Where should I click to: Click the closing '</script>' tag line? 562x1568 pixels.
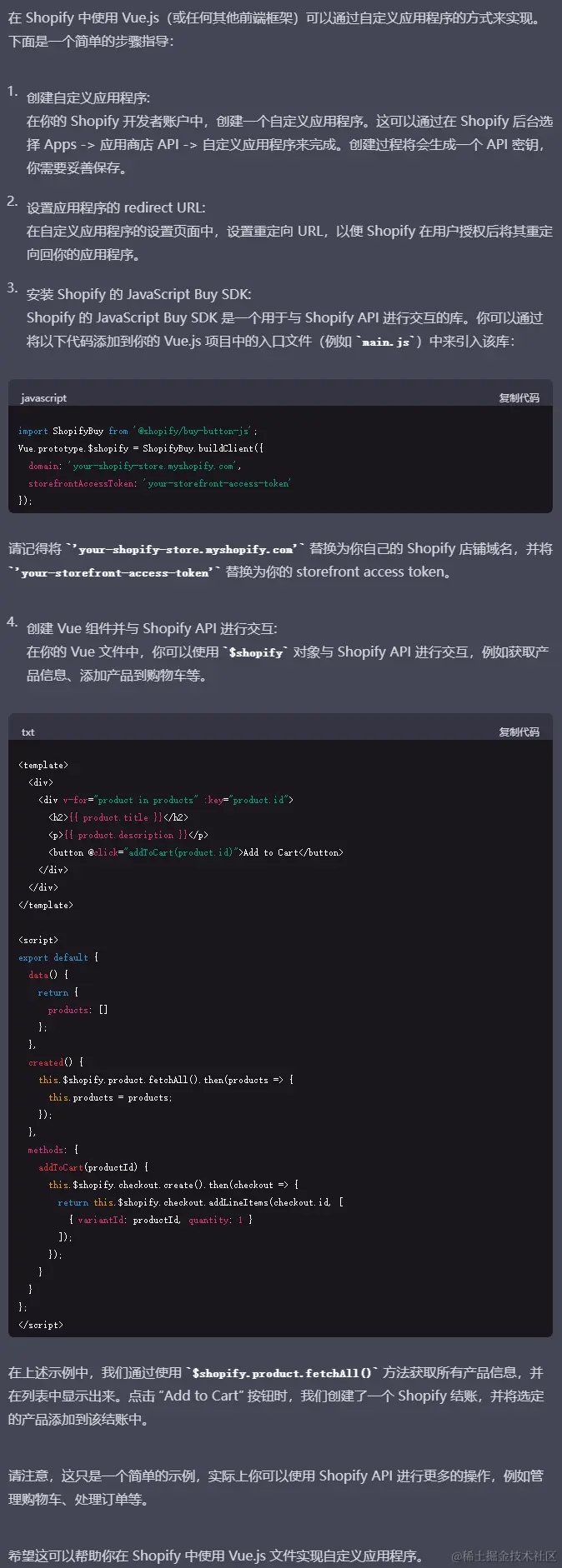click(41, 1325)
